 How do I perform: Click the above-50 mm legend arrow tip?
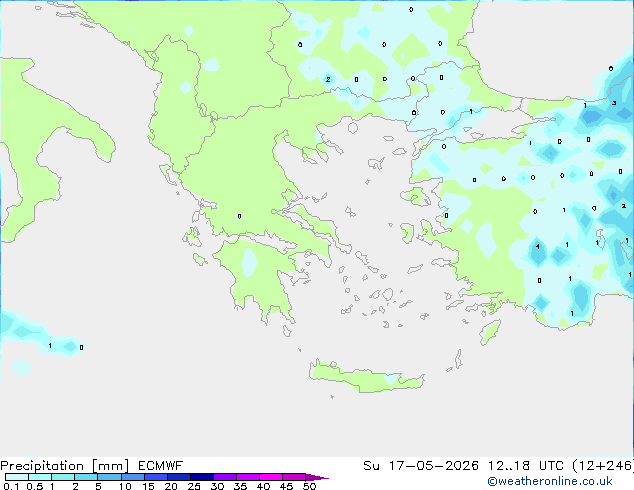[317, 477]
